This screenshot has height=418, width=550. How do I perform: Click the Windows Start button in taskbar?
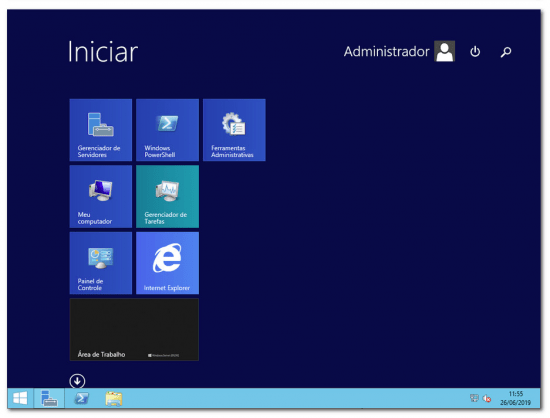click(20, 398)
